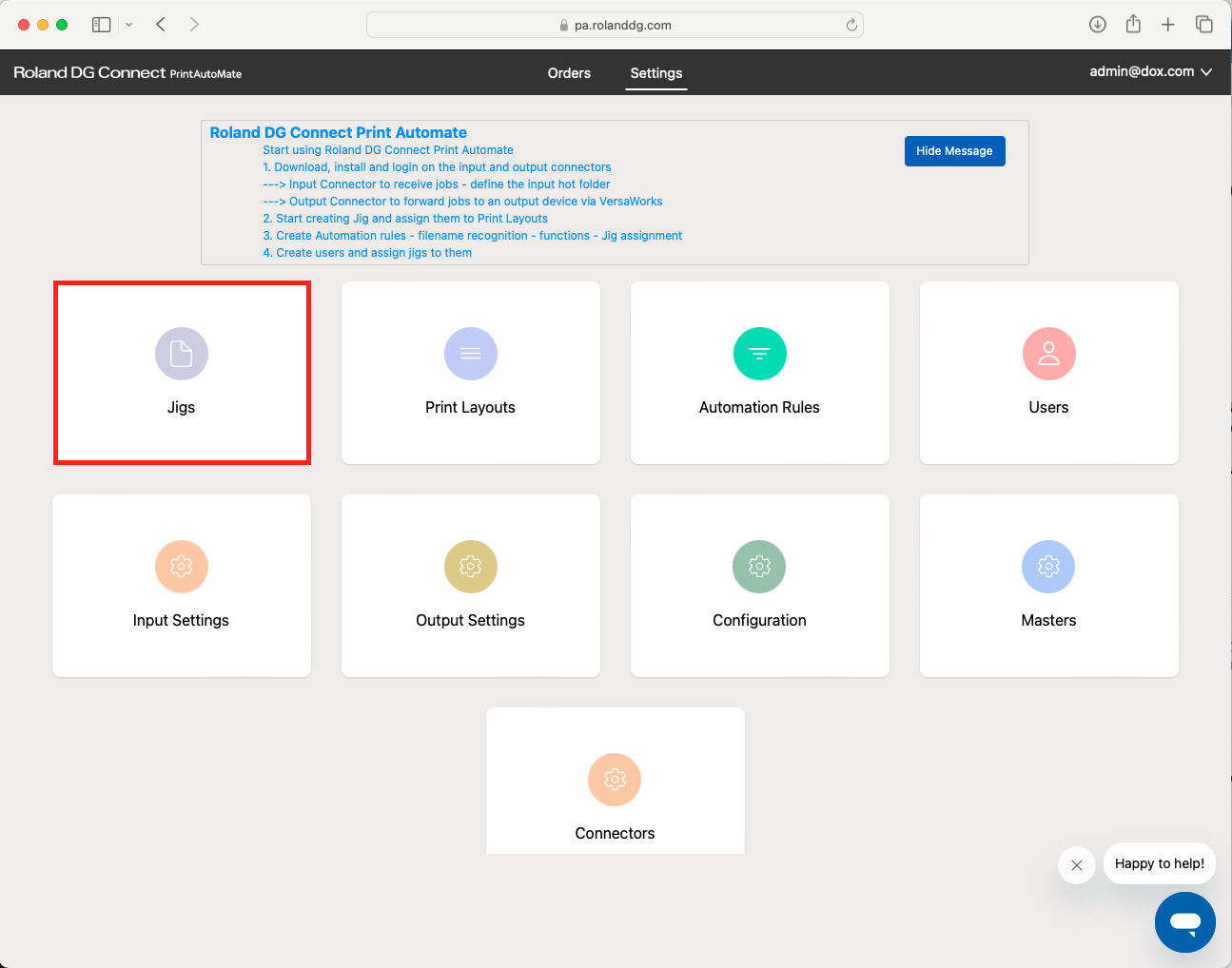Dismiss the Happy to help popup
The width and height of the screenshot is (1232, 968).
point(1077,865)
